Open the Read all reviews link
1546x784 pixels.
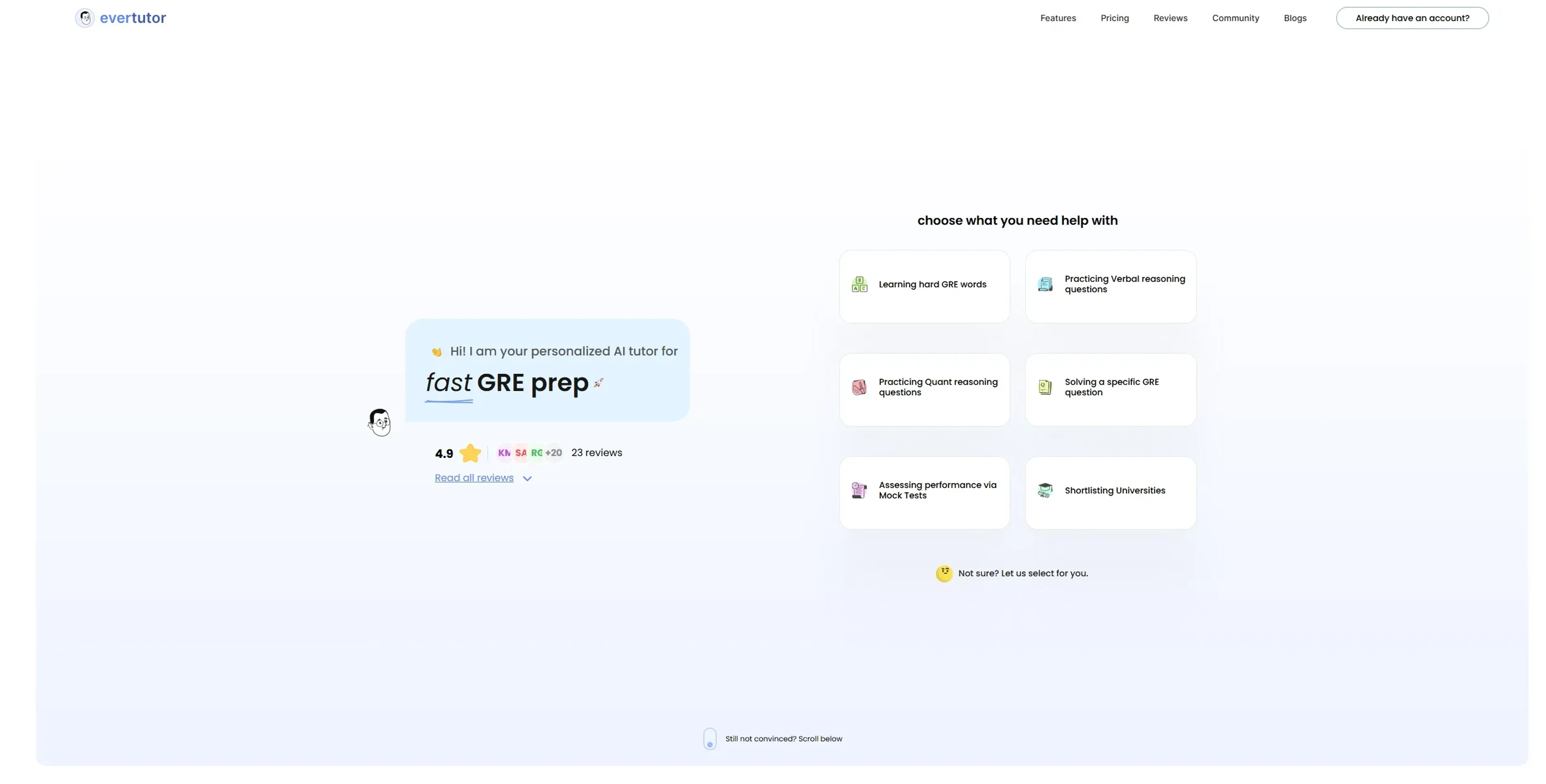pos(473,478)
